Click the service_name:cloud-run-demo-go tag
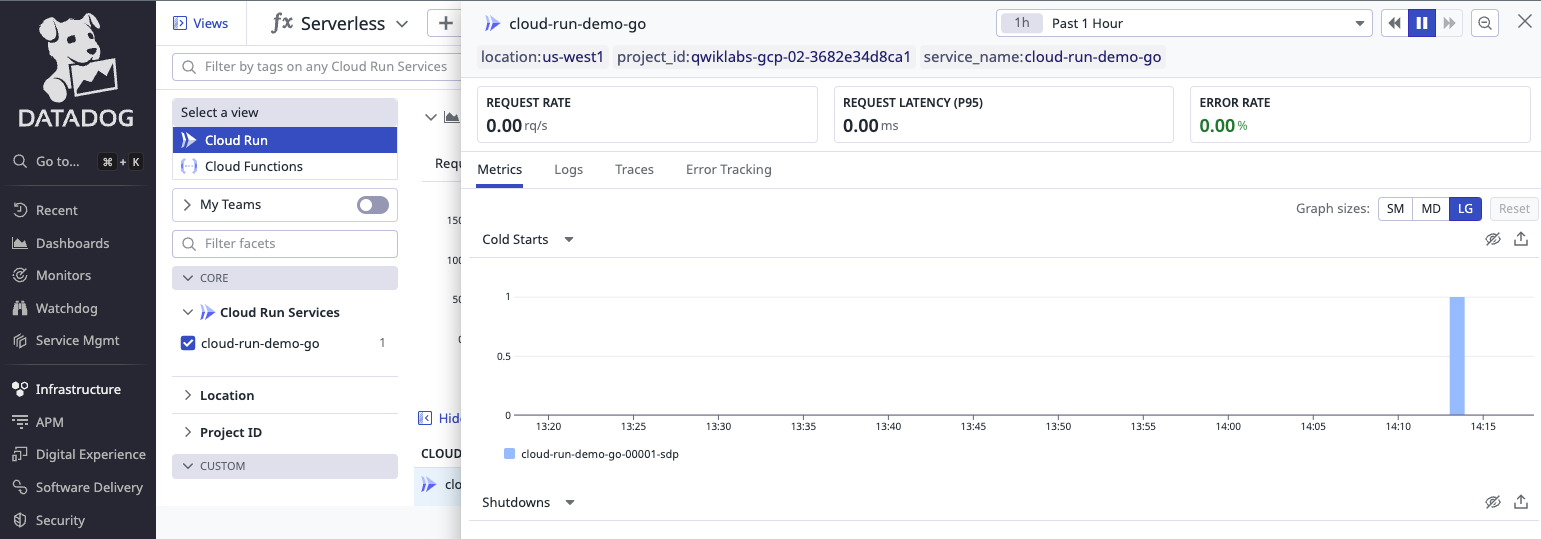 [1042, 57]
